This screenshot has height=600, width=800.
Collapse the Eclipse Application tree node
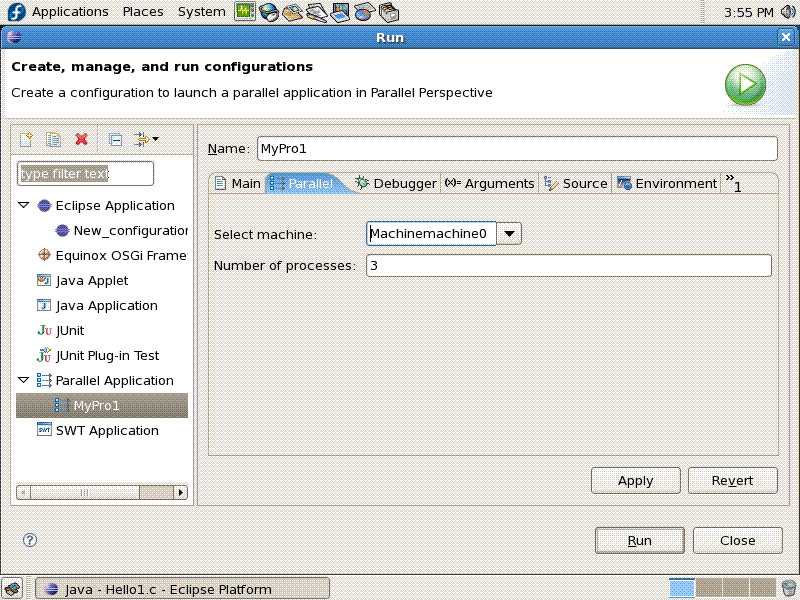(24, 205)
